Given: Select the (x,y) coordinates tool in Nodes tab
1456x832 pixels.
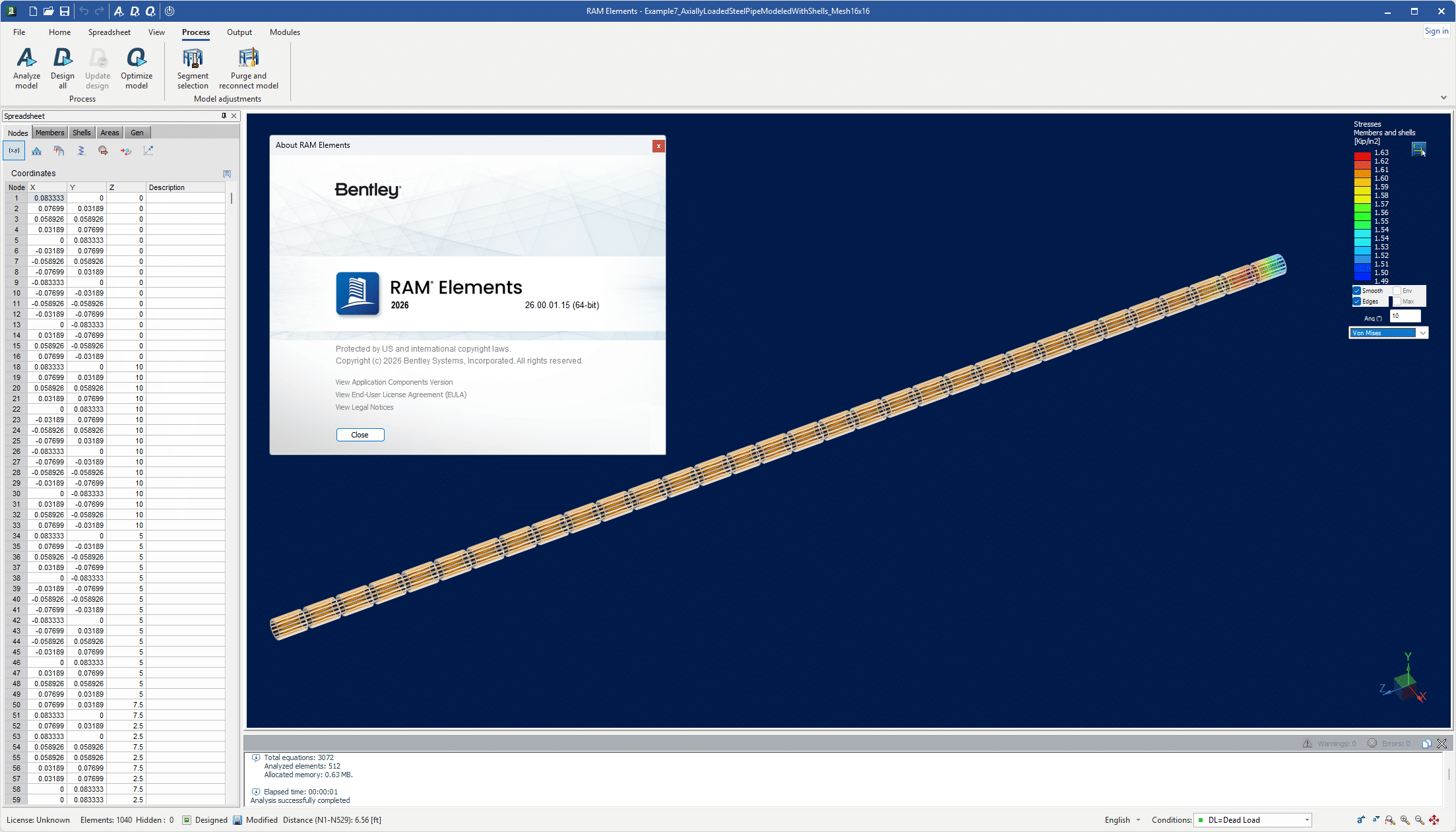Looking at the screenshot, I should (14, 151).
